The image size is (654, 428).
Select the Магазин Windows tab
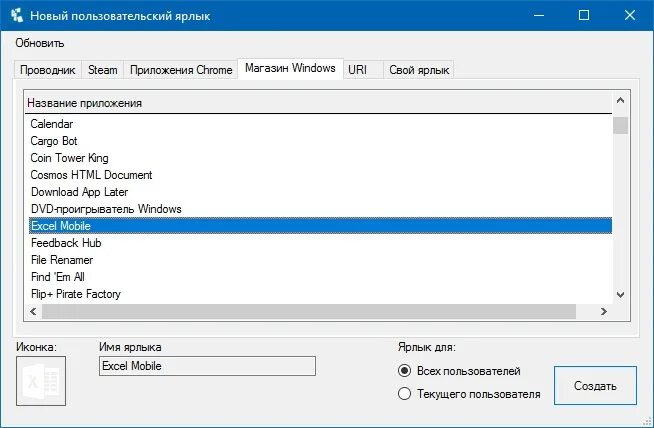click(290, 68)
